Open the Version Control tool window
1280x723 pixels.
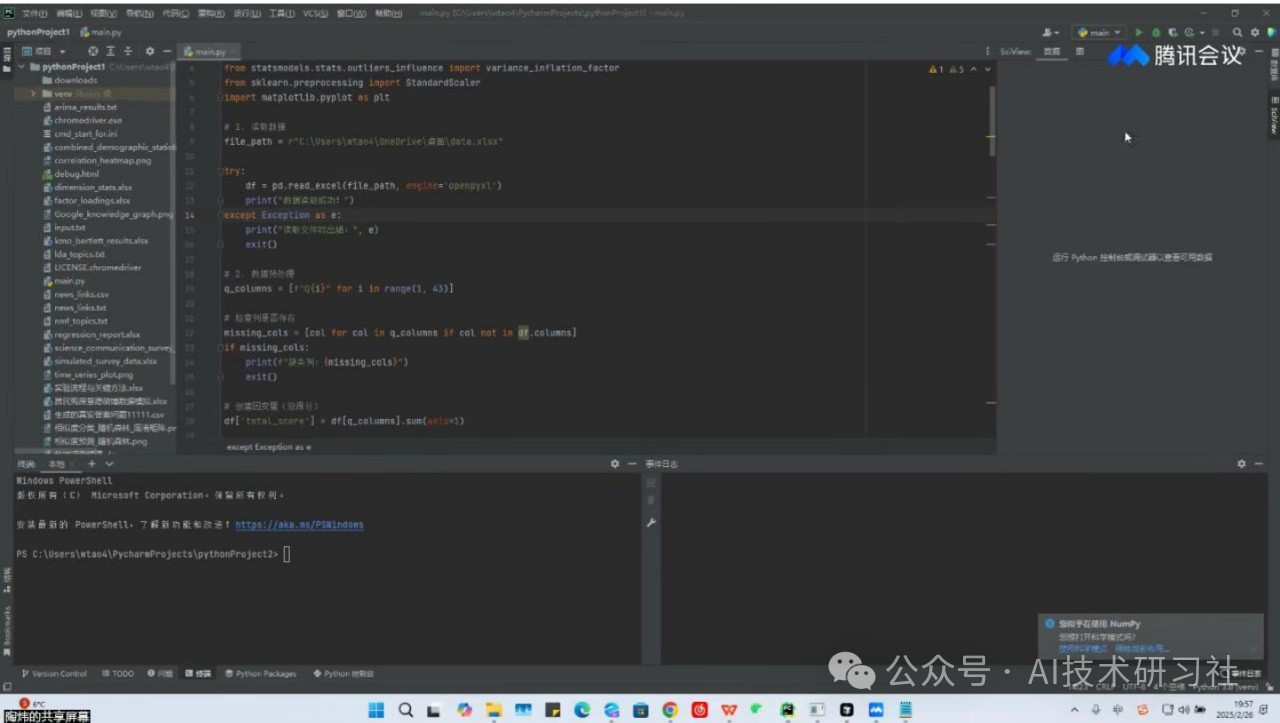click(x=54, y=674)
